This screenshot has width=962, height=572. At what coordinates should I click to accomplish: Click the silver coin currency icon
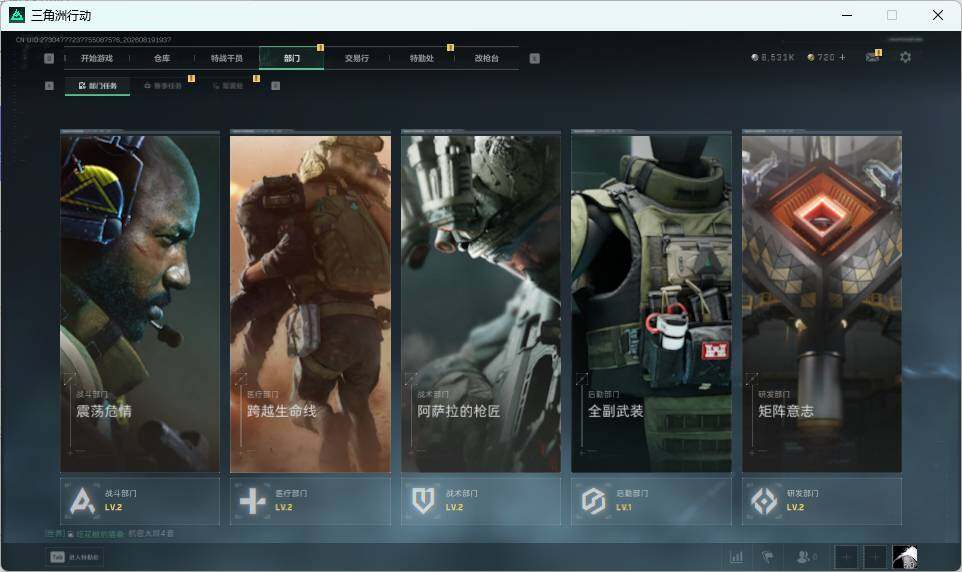pos(755,57)
